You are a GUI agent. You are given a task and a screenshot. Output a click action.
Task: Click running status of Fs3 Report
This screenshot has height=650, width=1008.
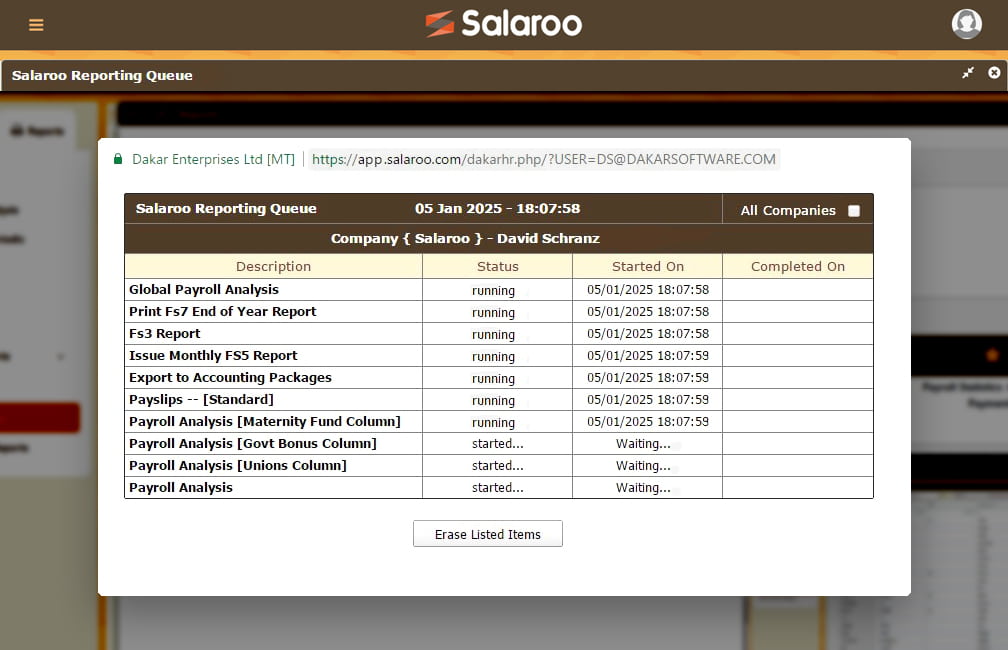493,334
